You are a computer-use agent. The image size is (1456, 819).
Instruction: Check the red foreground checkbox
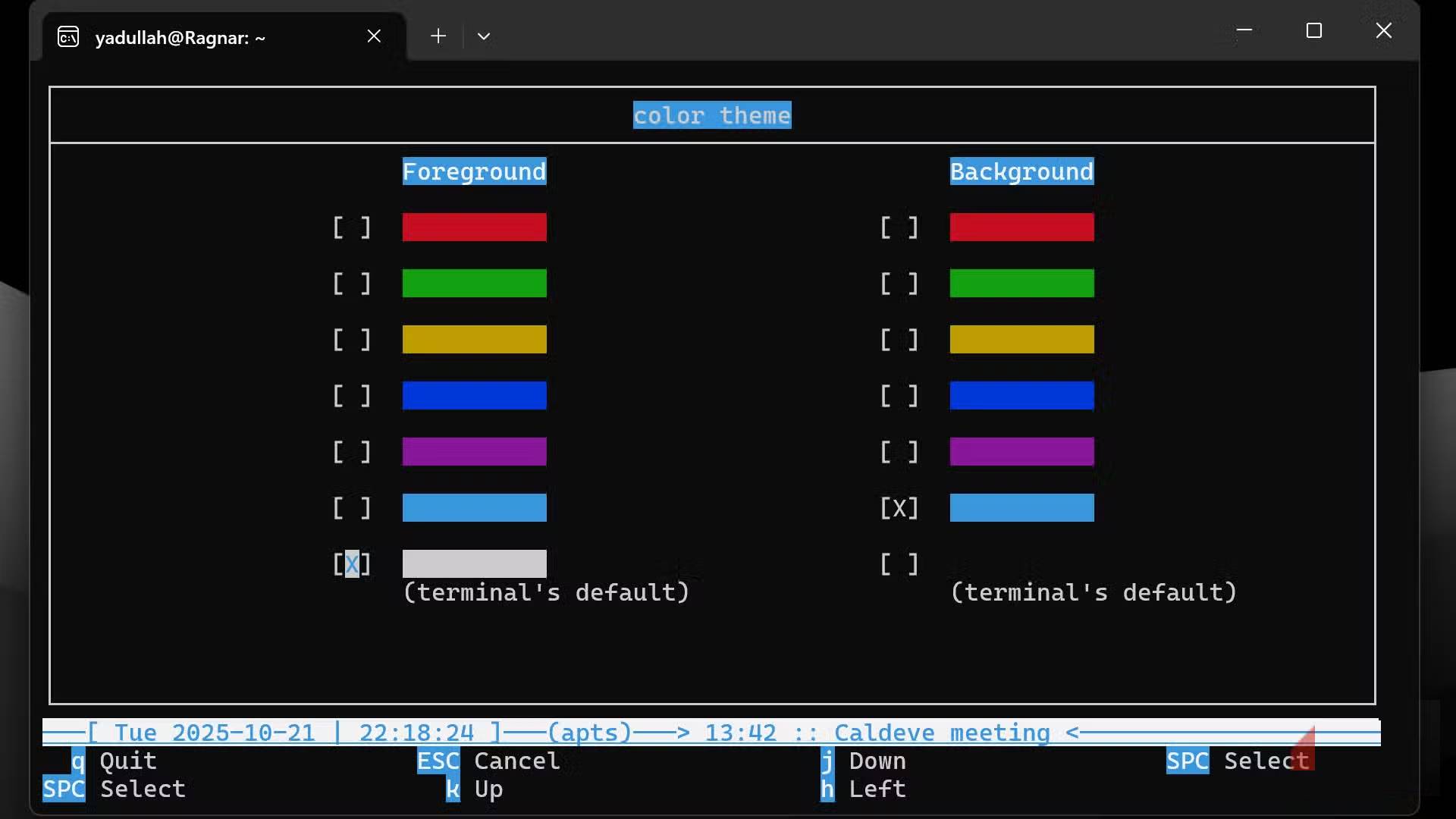point(352,227)
